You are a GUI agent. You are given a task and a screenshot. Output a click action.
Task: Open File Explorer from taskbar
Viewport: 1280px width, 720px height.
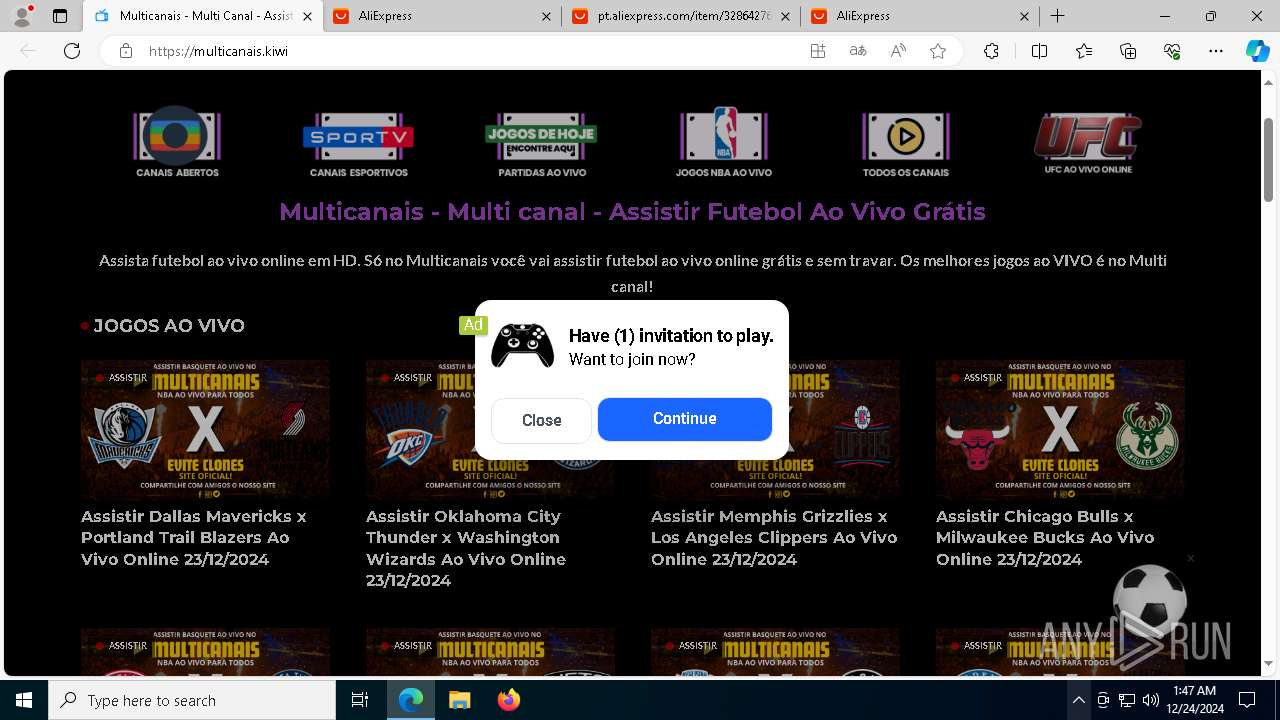tap(459, 700)
